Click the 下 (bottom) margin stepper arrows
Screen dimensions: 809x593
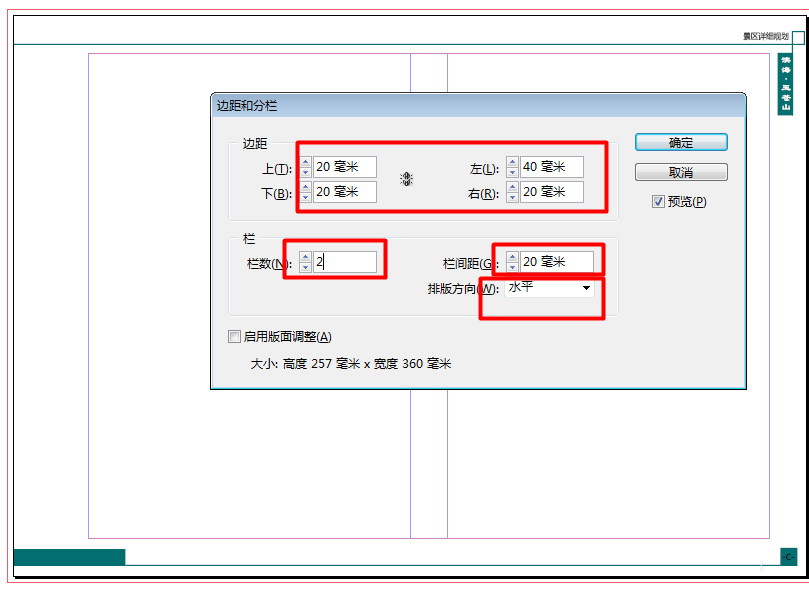pyautogui.click(x=305, y=192)
